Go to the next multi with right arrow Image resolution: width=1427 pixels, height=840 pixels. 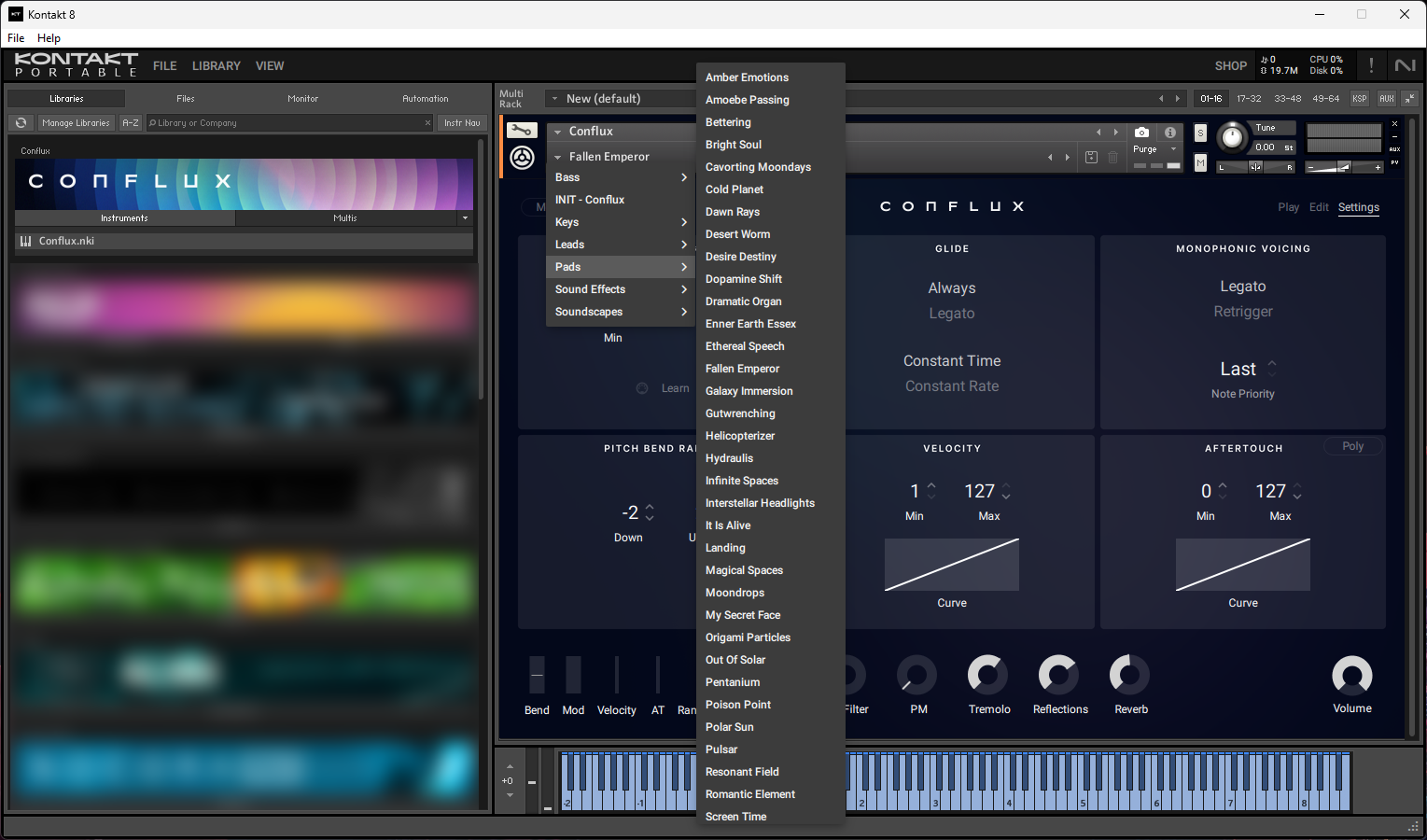(1178, 98)
